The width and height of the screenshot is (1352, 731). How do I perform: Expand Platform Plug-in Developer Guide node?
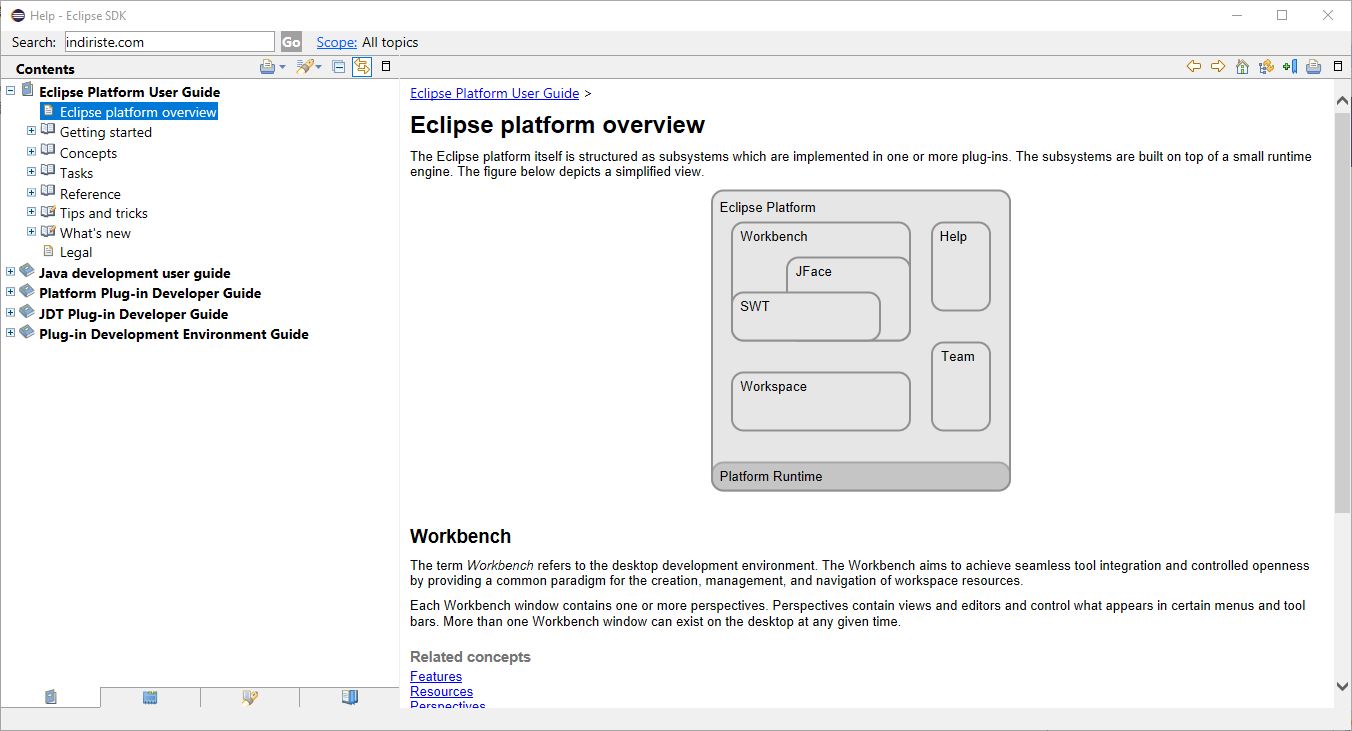(x=10, y=292)
